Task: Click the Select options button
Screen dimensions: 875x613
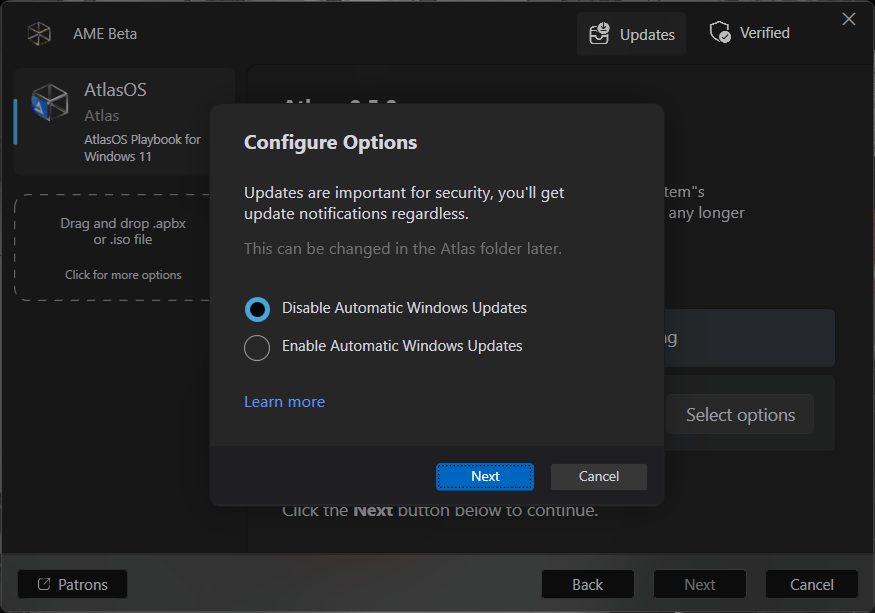Action: click(740, 415)
